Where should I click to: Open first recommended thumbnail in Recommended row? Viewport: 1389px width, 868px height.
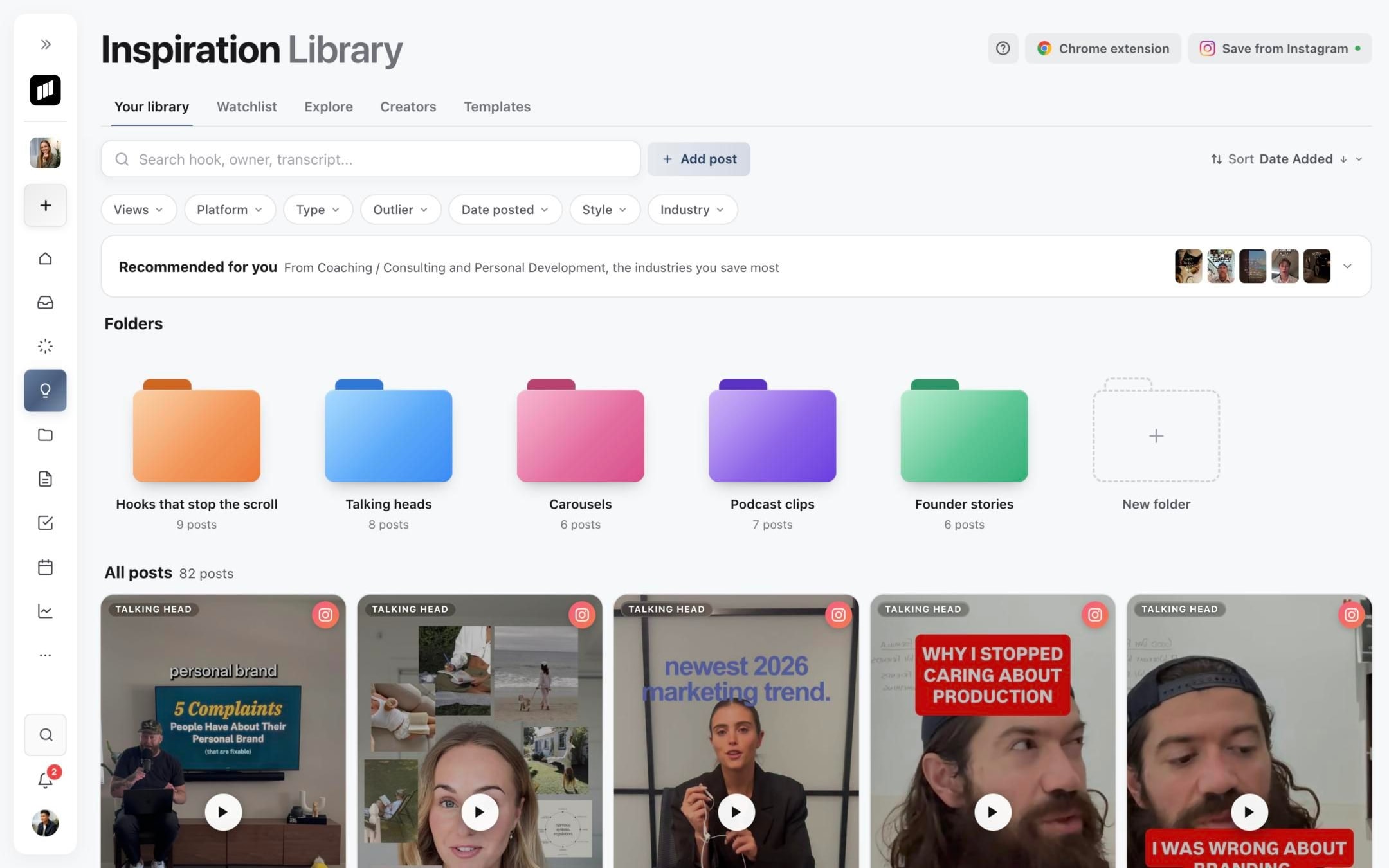point(1188,266)
